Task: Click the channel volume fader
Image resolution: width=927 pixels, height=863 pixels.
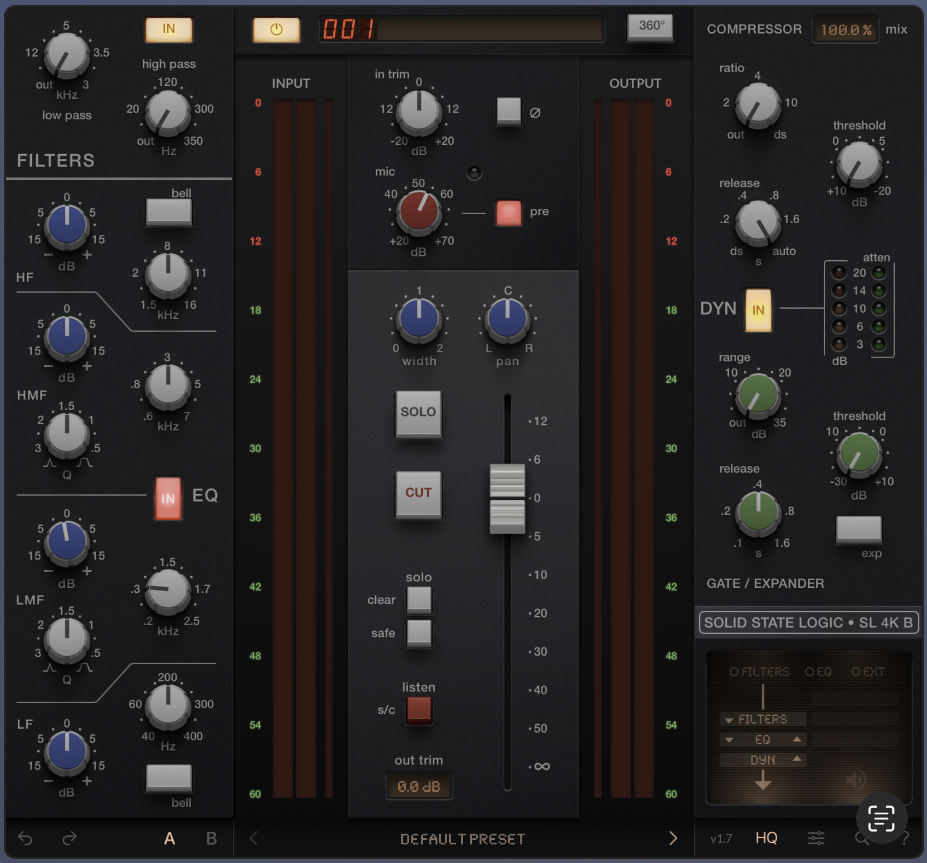Action: [x=506, y=497]
